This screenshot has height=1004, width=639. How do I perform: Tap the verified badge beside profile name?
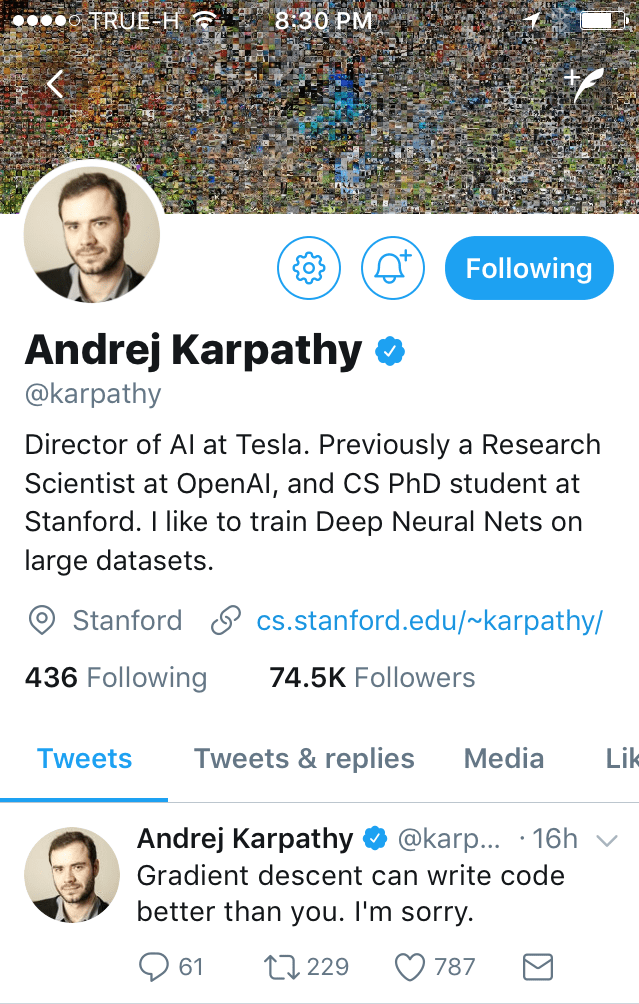coord(389,351)
